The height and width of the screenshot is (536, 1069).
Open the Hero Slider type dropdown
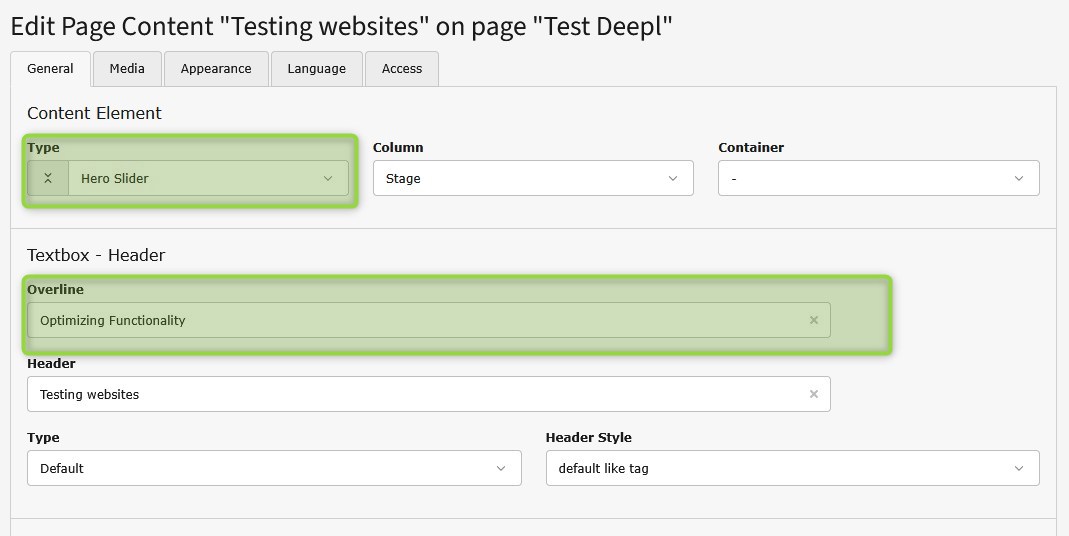coord(208,178)
